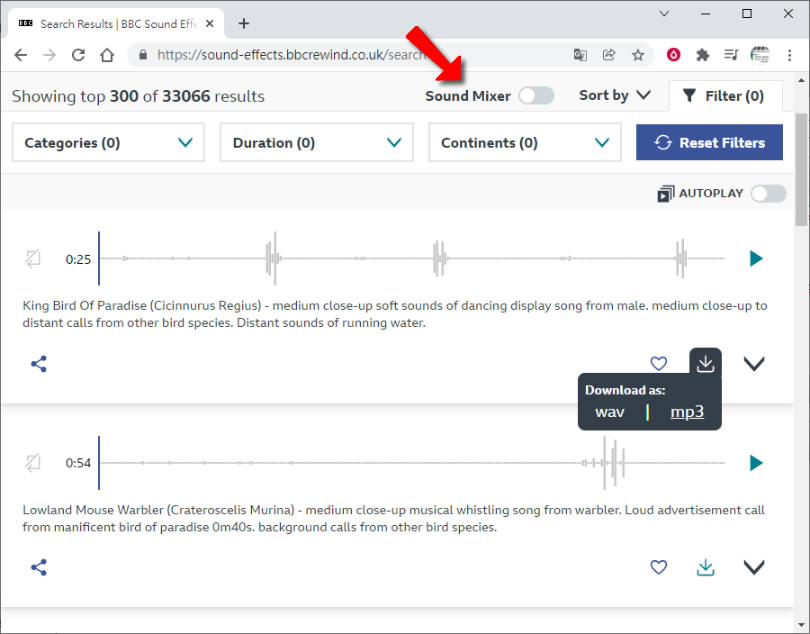The image size is (810, 634).
Task: Bookmark this page with the star icon
Action: click(x=638, y=55)
